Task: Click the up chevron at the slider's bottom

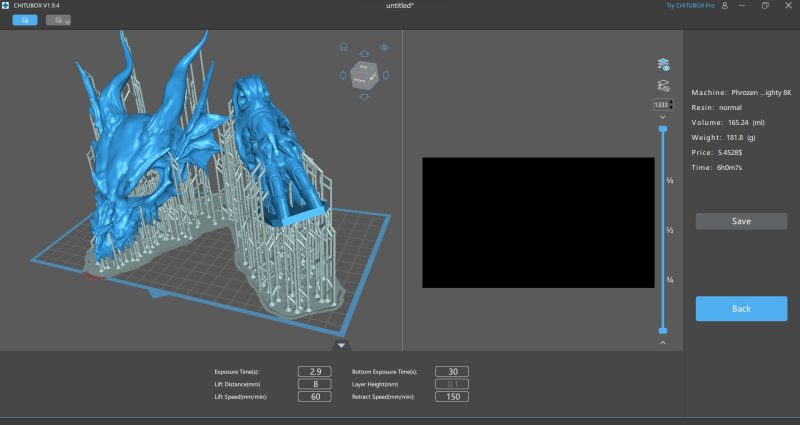Action: (662, 343)
